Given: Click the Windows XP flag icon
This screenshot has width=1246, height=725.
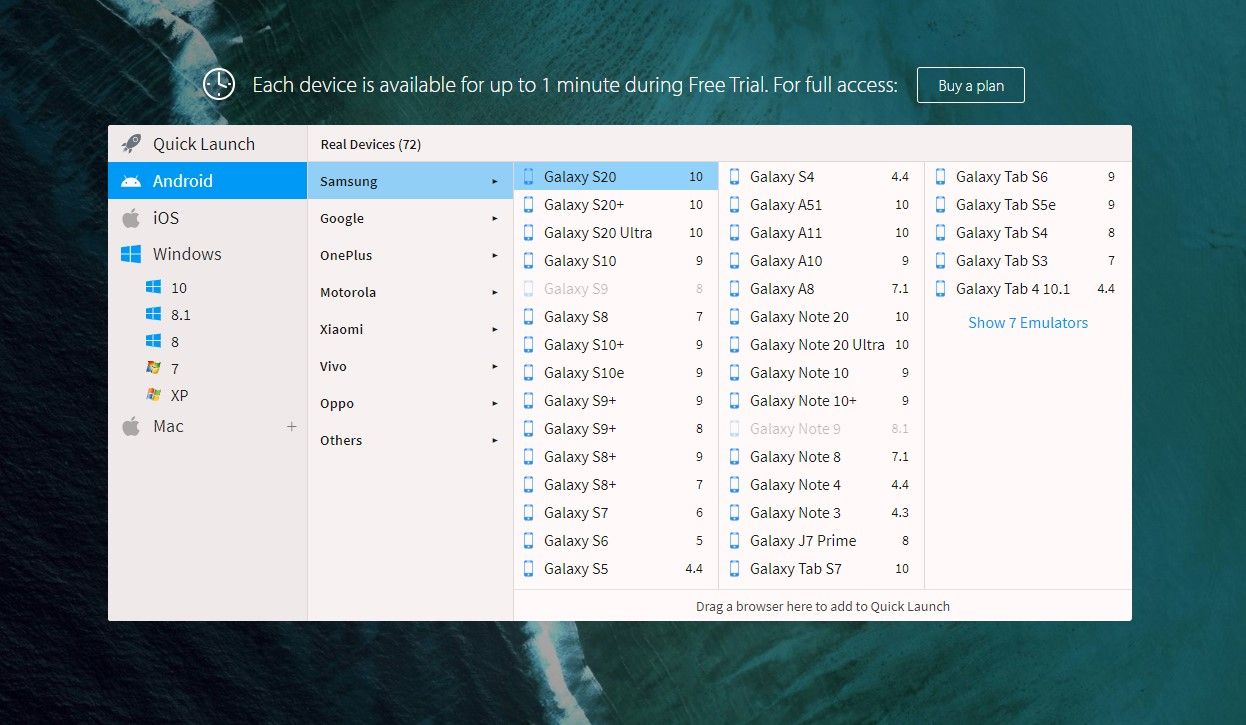Looking at the screenshot, I should coord(153,395).
